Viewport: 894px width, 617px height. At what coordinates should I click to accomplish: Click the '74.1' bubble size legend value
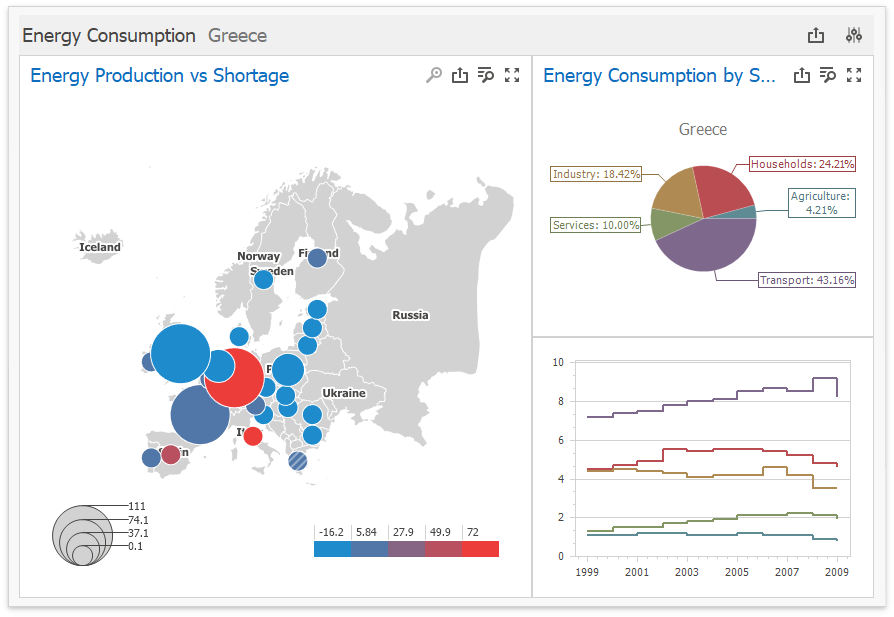(x=138, y=519)
